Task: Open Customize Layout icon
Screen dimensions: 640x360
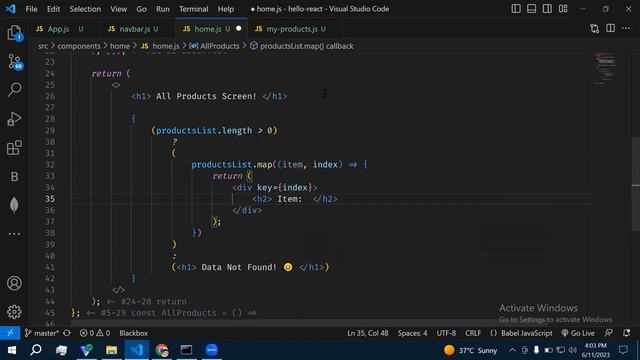Action: point(563,9)
